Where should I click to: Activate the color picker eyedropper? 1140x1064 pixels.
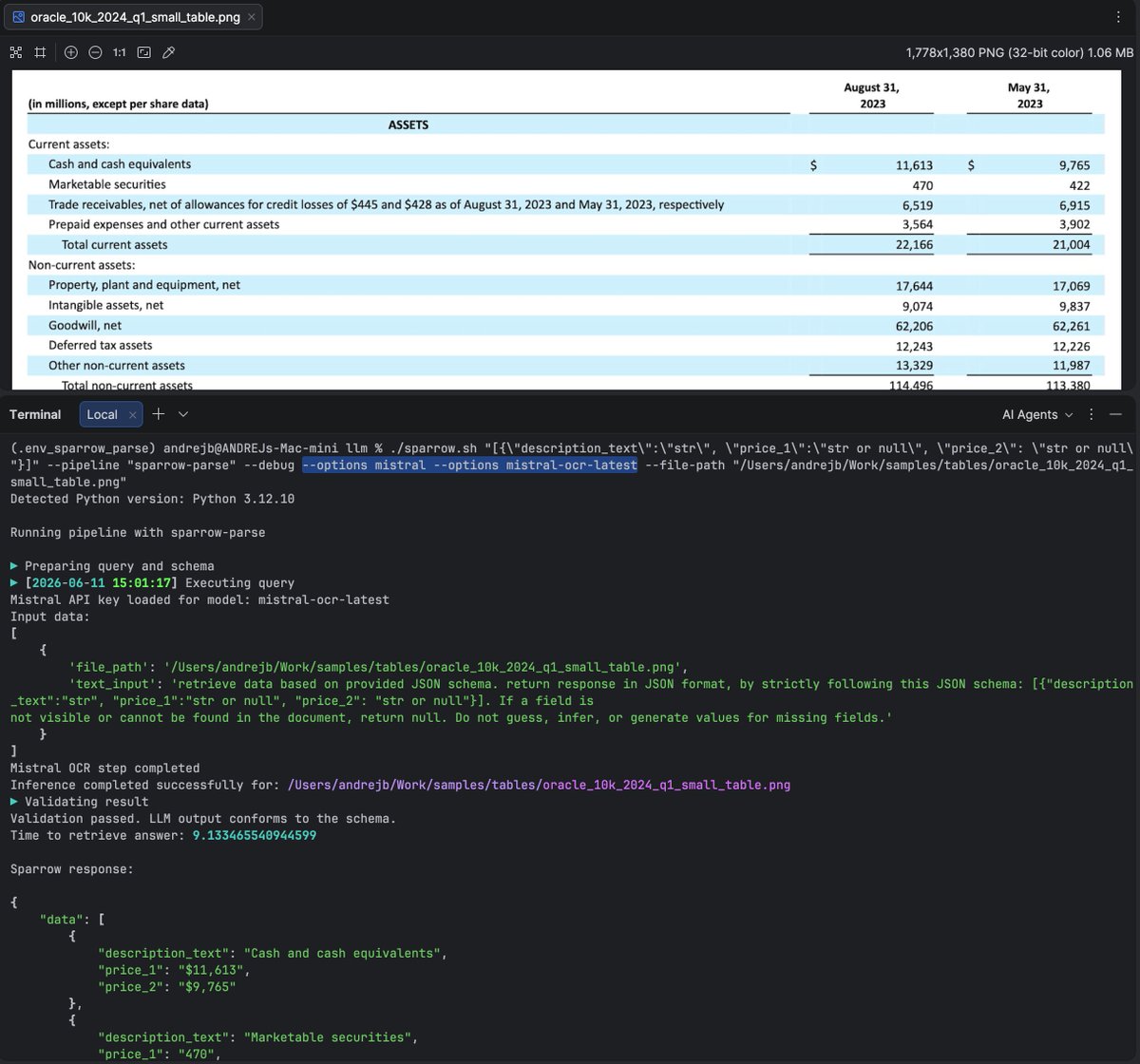[x=168, y=52]
